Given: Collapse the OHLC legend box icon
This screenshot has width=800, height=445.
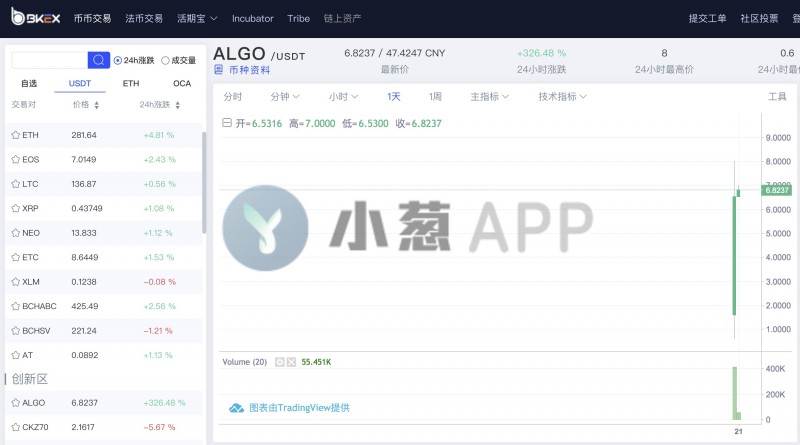Looking at the screenshot, I should [x=227, y=123].
